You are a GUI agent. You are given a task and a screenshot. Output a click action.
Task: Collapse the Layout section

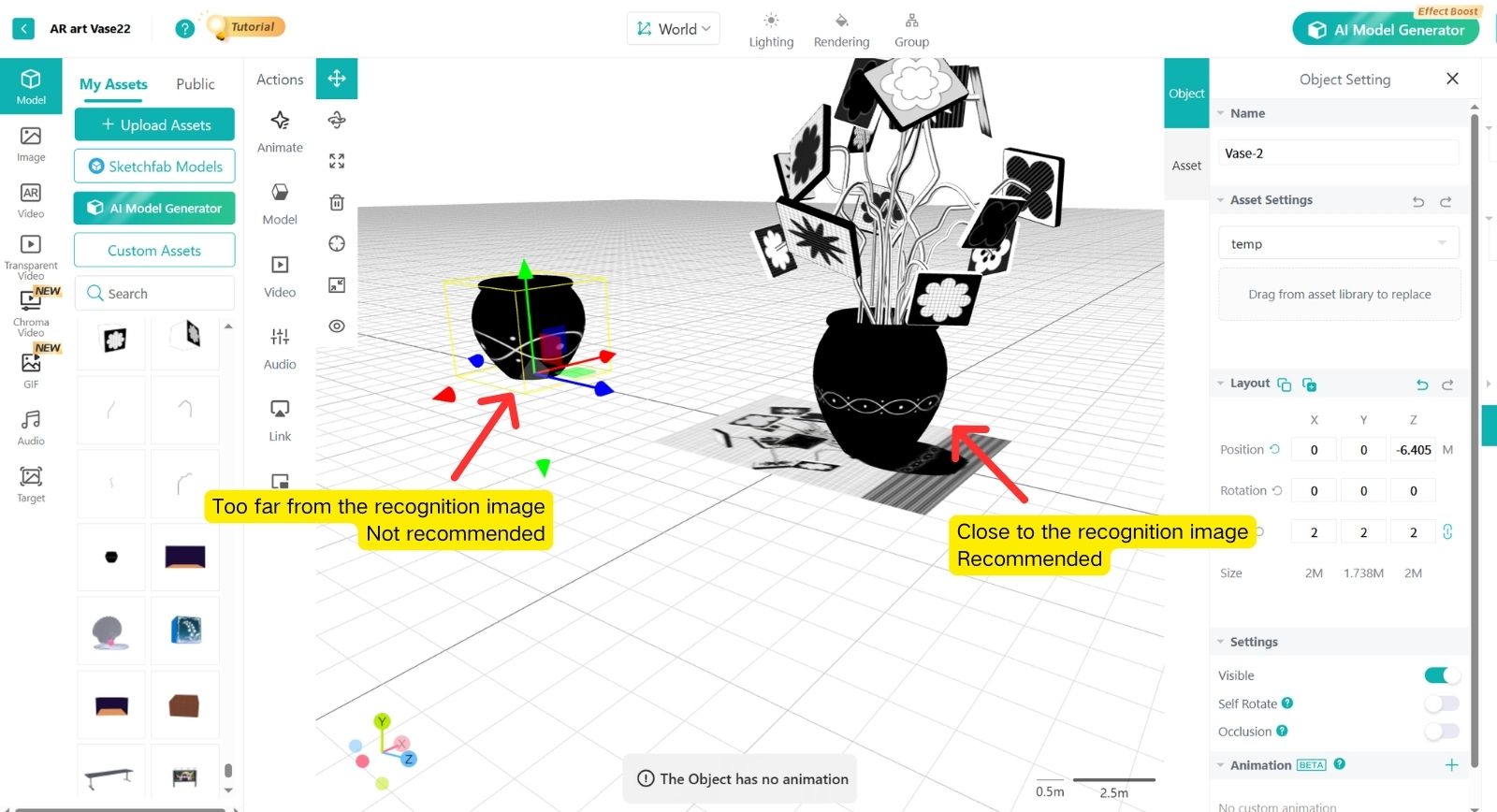tap(1221, 384)
